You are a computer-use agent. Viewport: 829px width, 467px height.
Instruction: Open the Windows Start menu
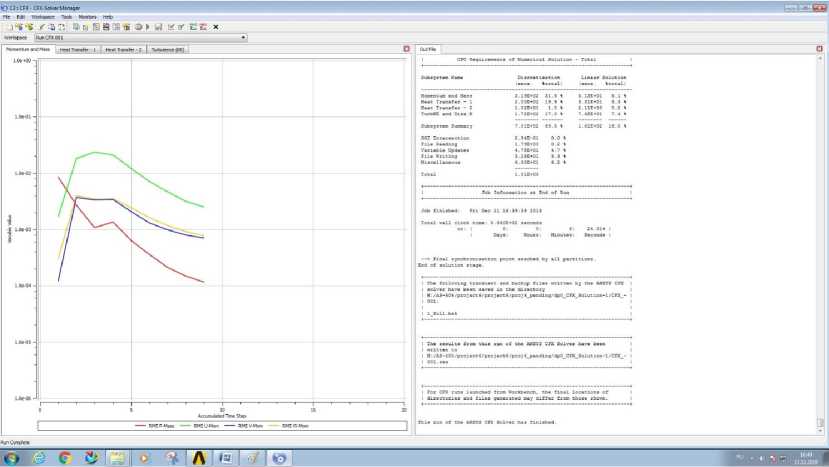[12, 457]
